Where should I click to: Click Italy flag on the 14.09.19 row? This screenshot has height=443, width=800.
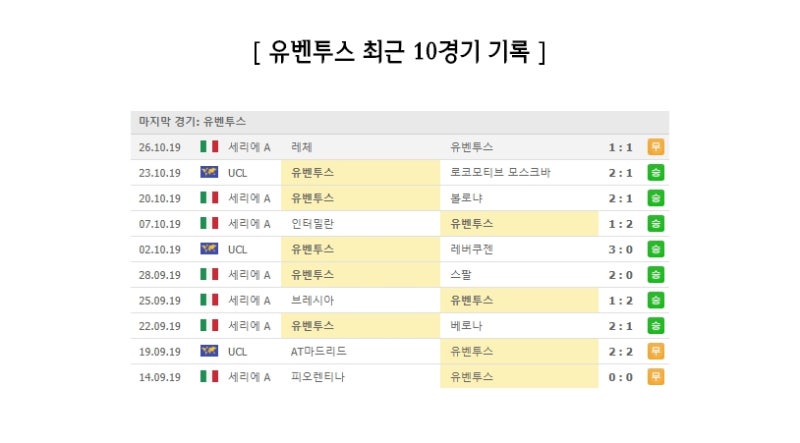point(209,377)
